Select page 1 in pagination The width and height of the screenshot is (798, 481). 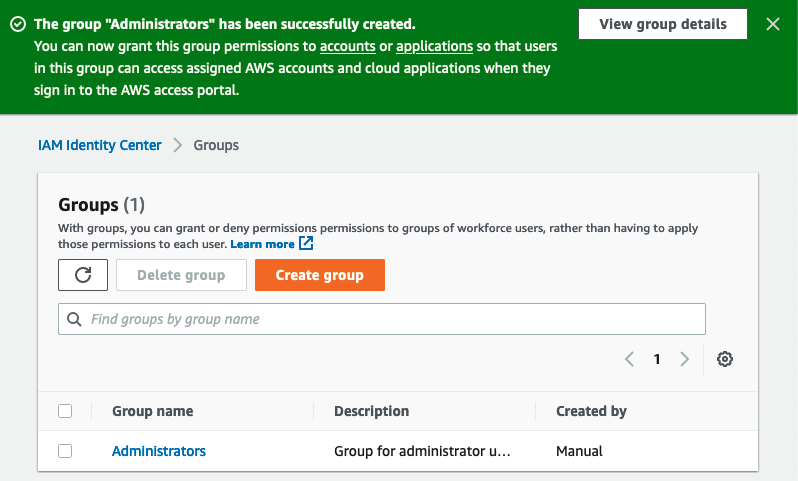coord(657,359)
